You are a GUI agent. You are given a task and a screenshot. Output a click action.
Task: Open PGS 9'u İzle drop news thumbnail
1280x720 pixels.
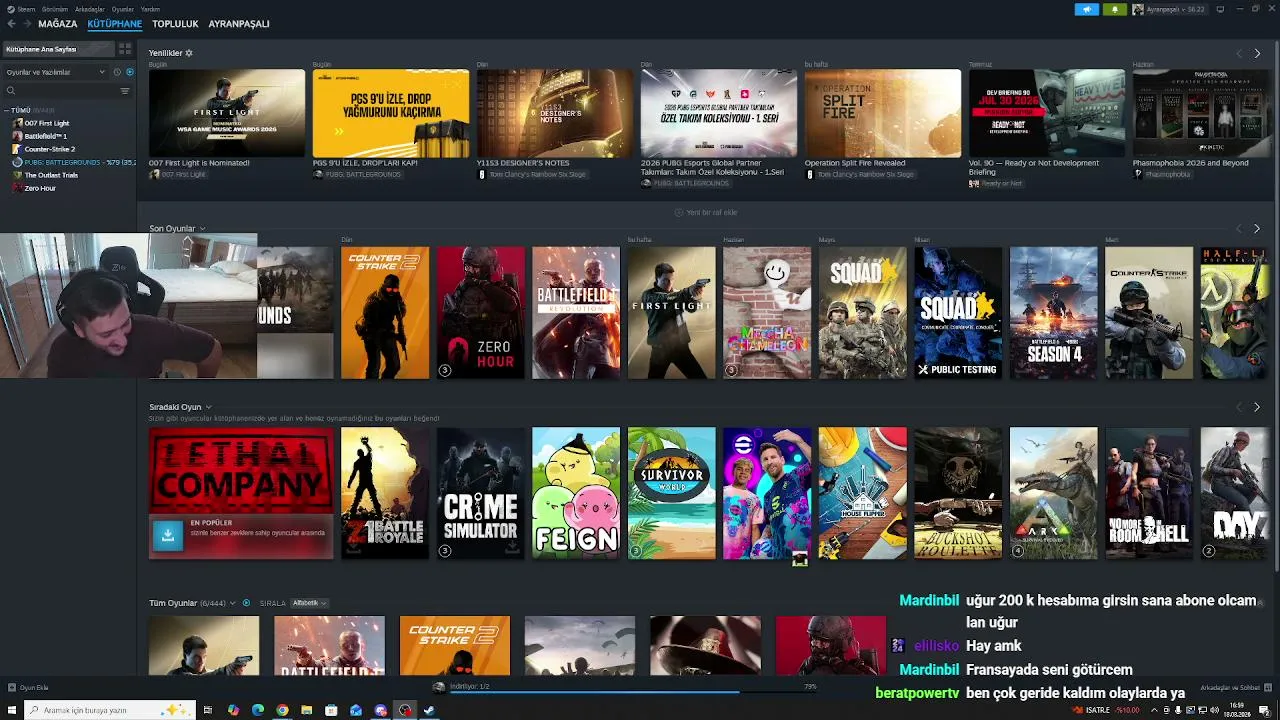[x=391, y=113]
